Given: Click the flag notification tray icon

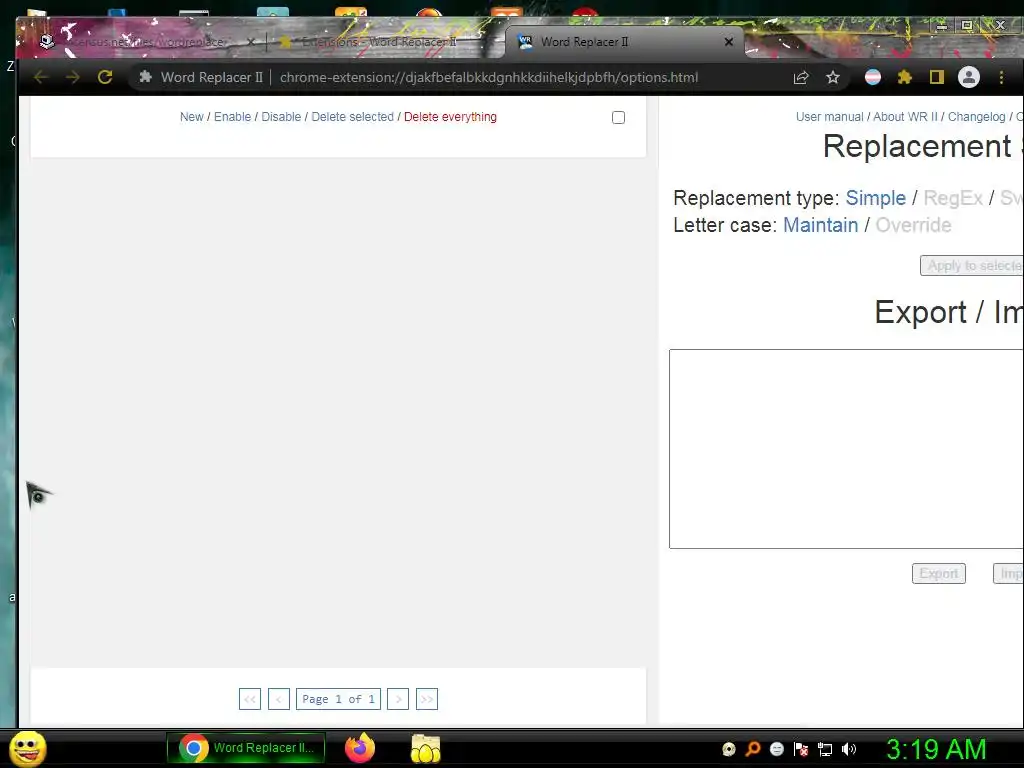Looking at the screenshot, I should [x=801, y=749].
